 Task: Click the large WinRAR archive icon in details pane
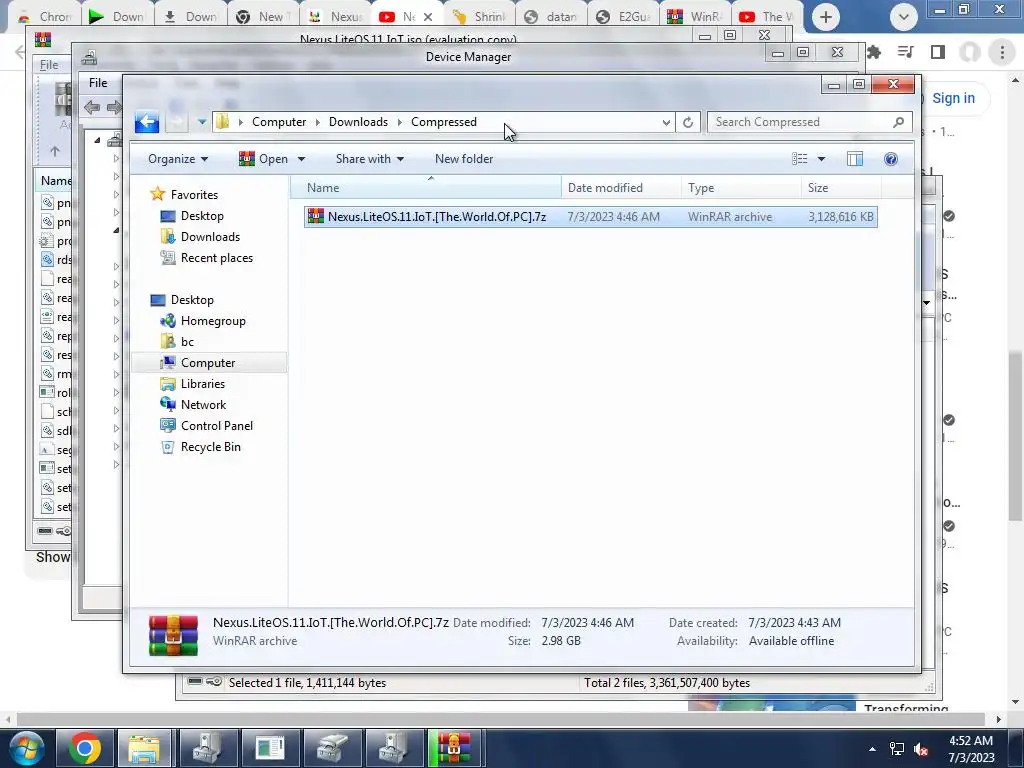pyautogui.click(x=173, y=634)
